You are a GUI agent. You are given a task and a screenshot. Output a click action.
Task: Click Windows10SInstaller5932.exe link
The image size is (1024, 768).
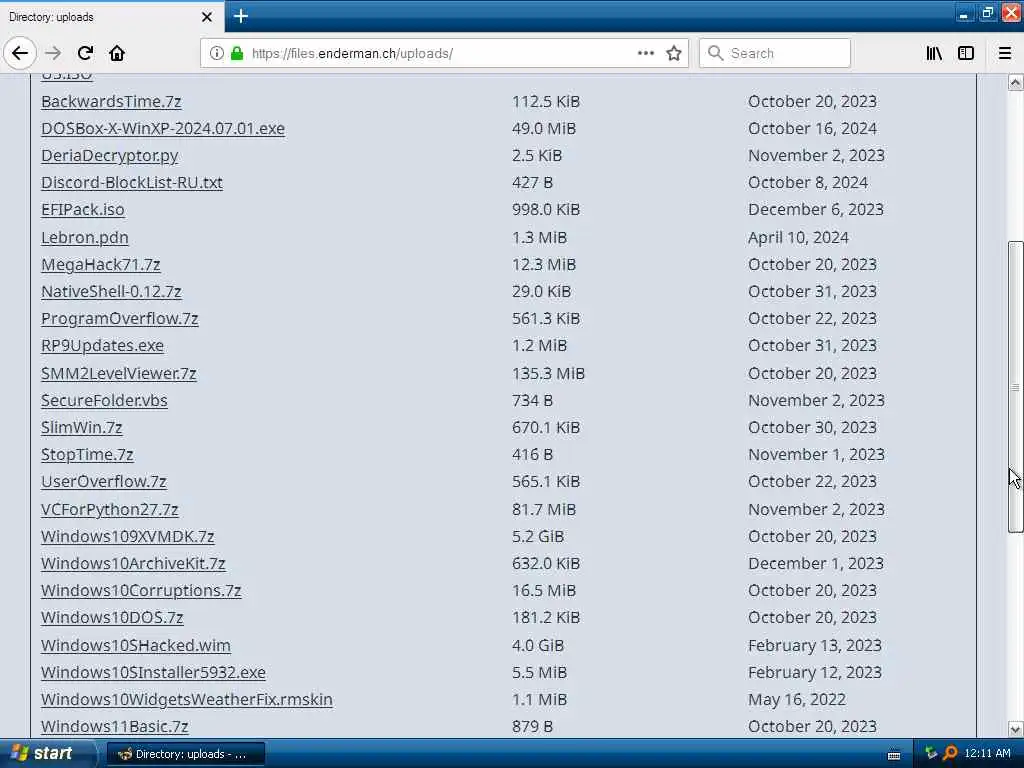tap(153, 672)
